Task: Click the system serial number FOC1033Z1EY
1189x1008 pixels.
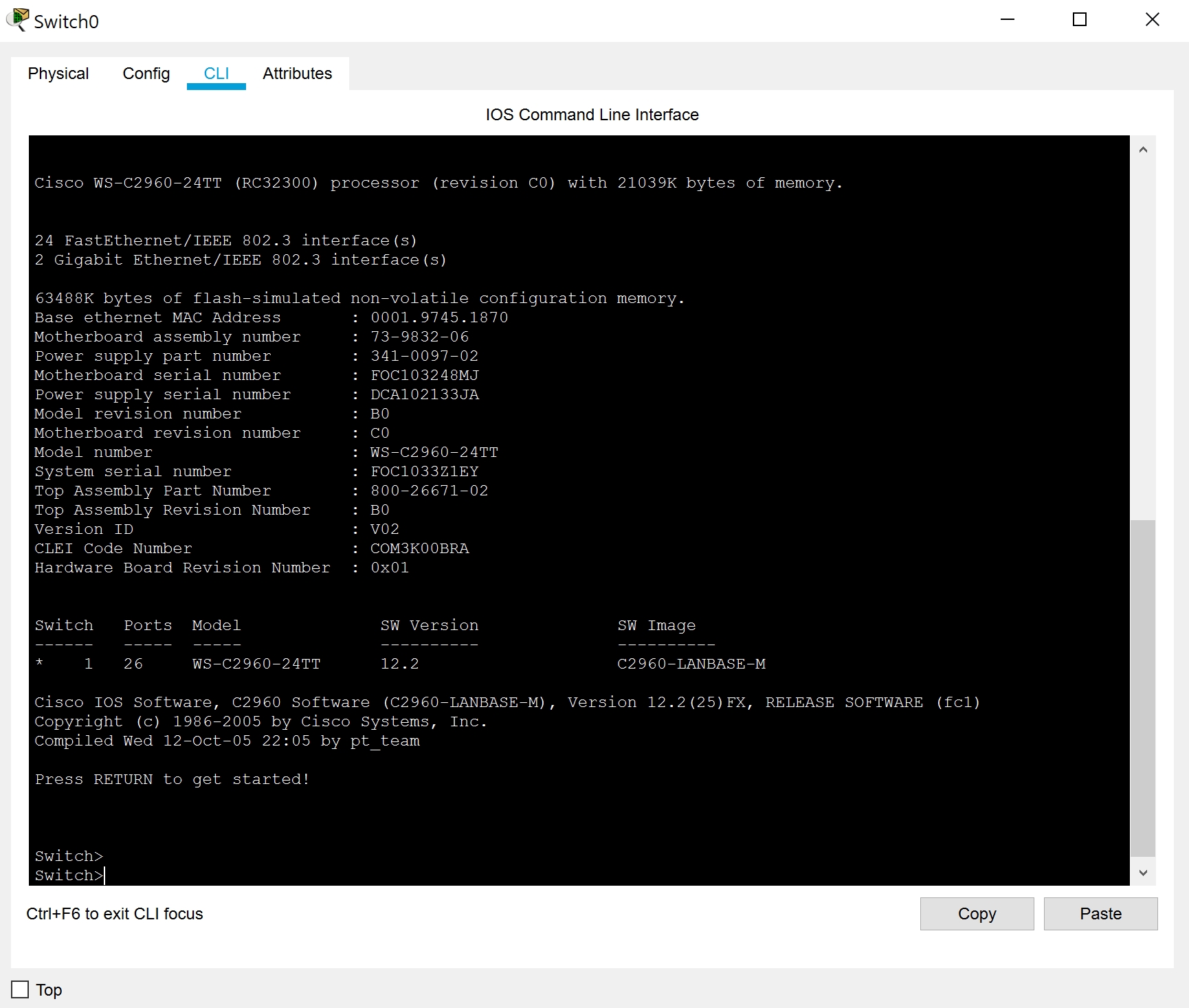Action: 425,471
